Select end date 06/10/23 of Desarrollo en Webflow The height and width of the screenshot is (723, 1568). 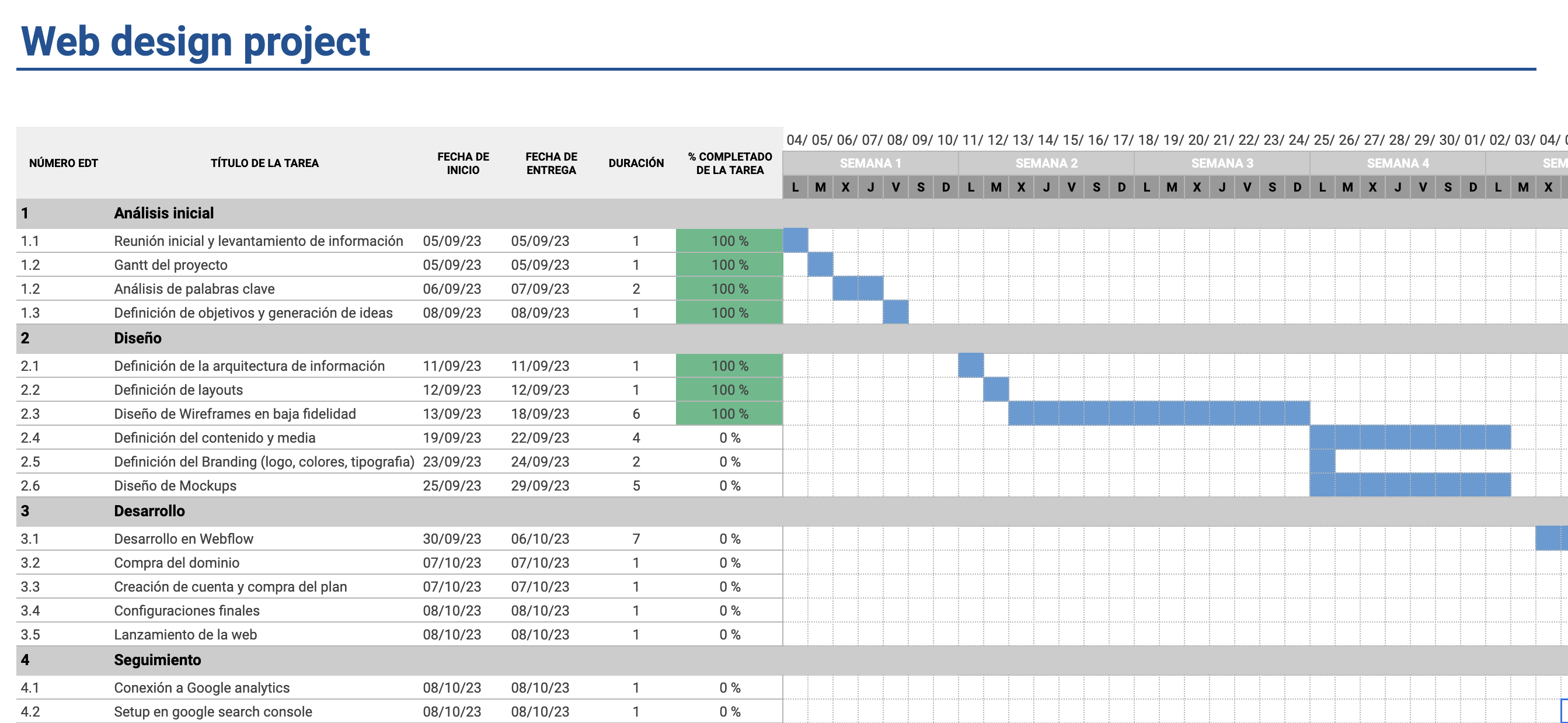pos(540,539)
